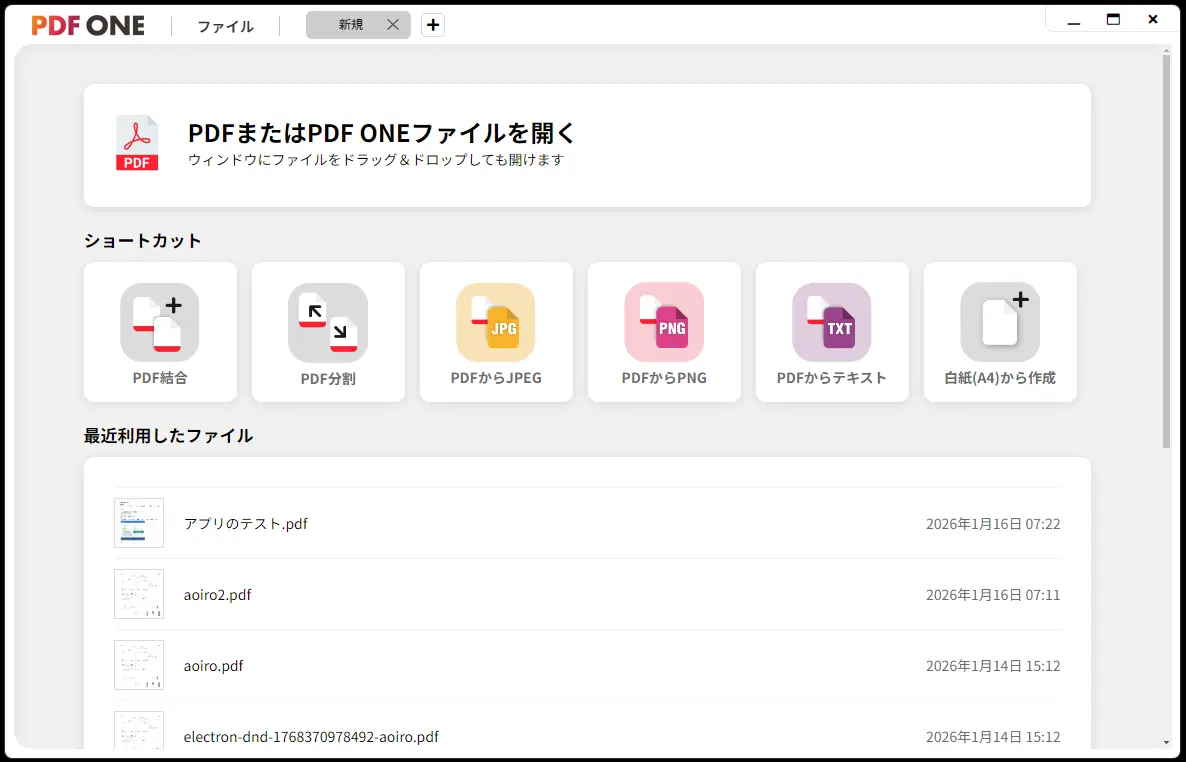The height and width of the screenshot is (762, 1186).
Task: Open PDFまたはPDF ONEファイルを開く heading
Action: click(382, 132)
